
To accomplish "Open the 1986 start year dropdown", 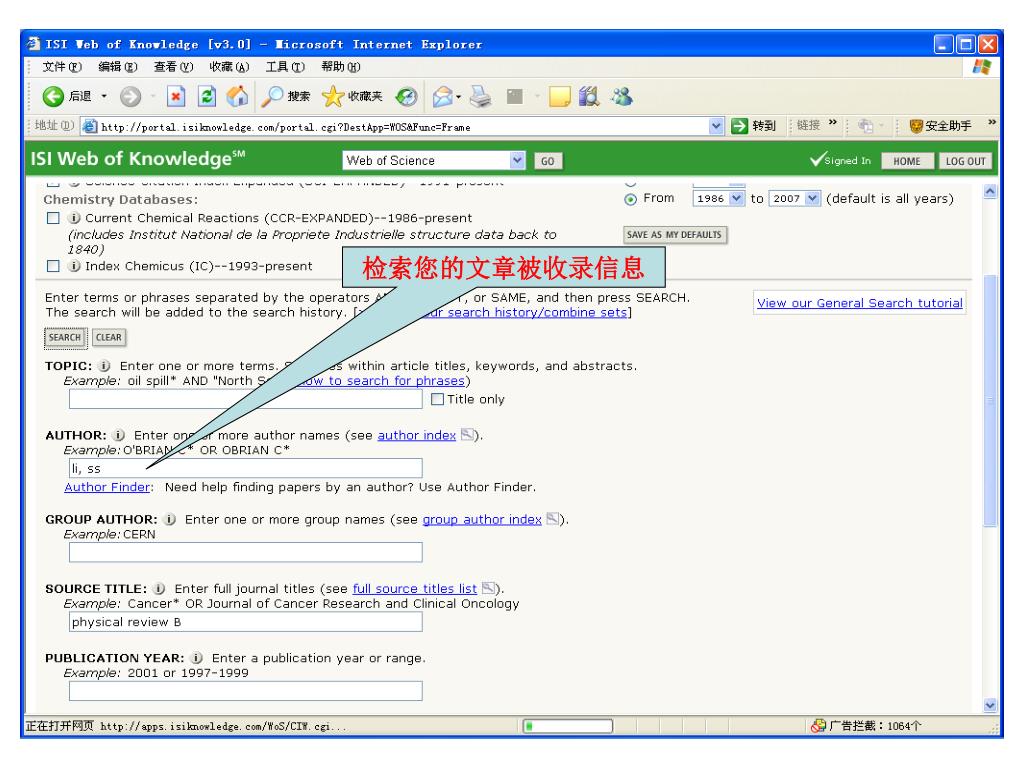I will tap(737, 198).
